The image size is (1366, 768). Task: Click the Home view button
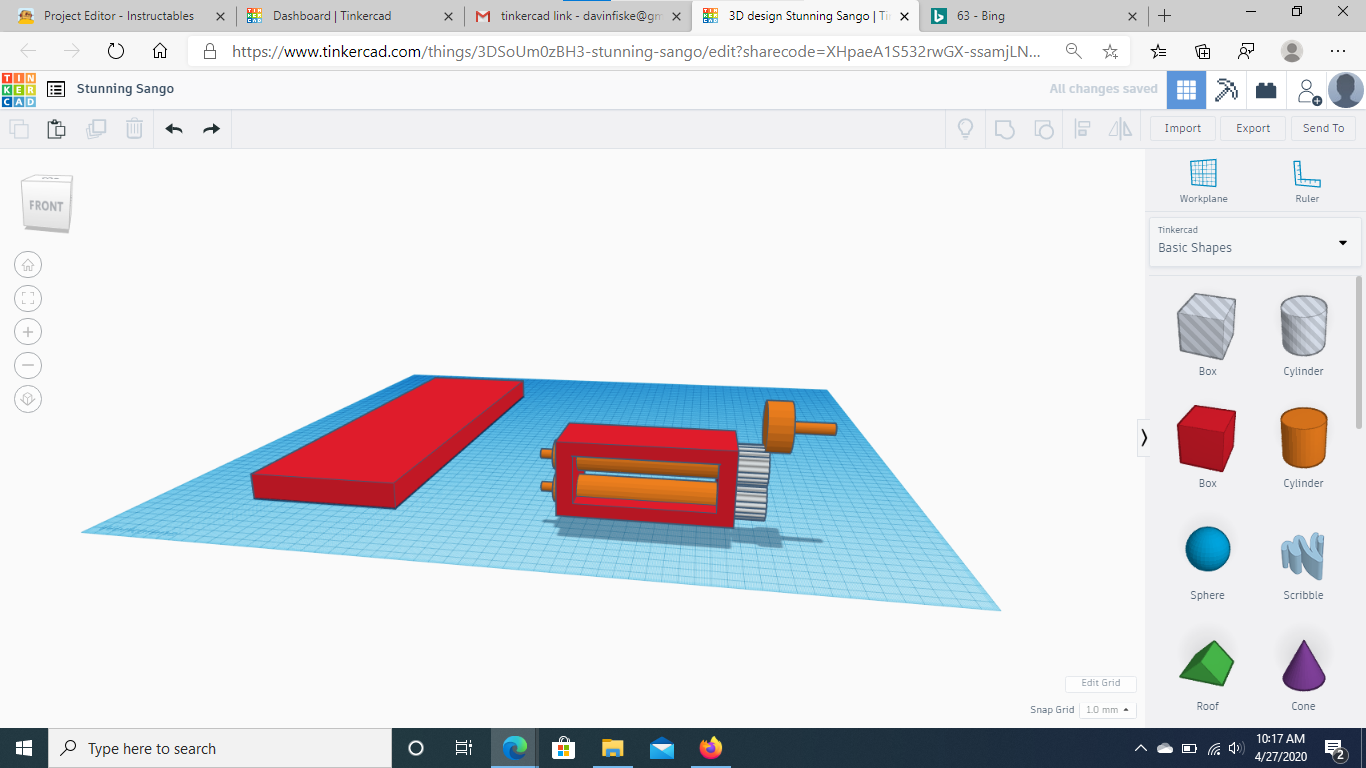tap(28, 265)
